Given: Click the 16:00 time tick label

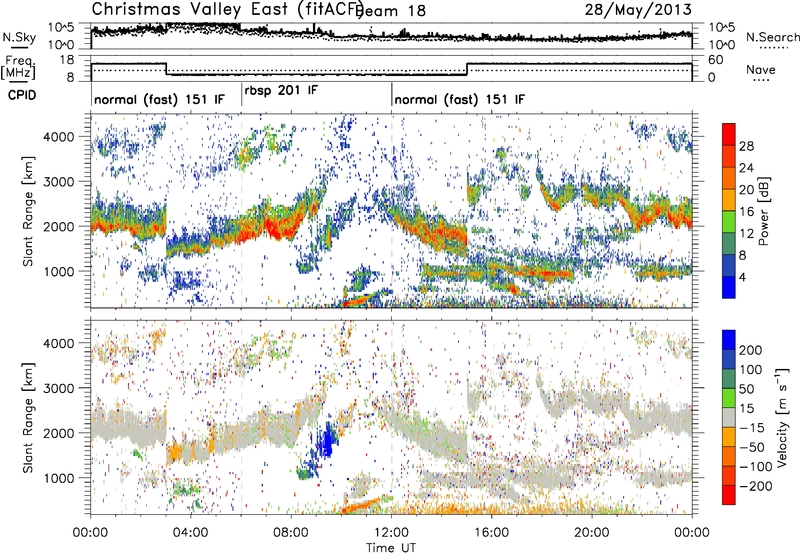Looking at the screenshot, I should click(491, 533).
